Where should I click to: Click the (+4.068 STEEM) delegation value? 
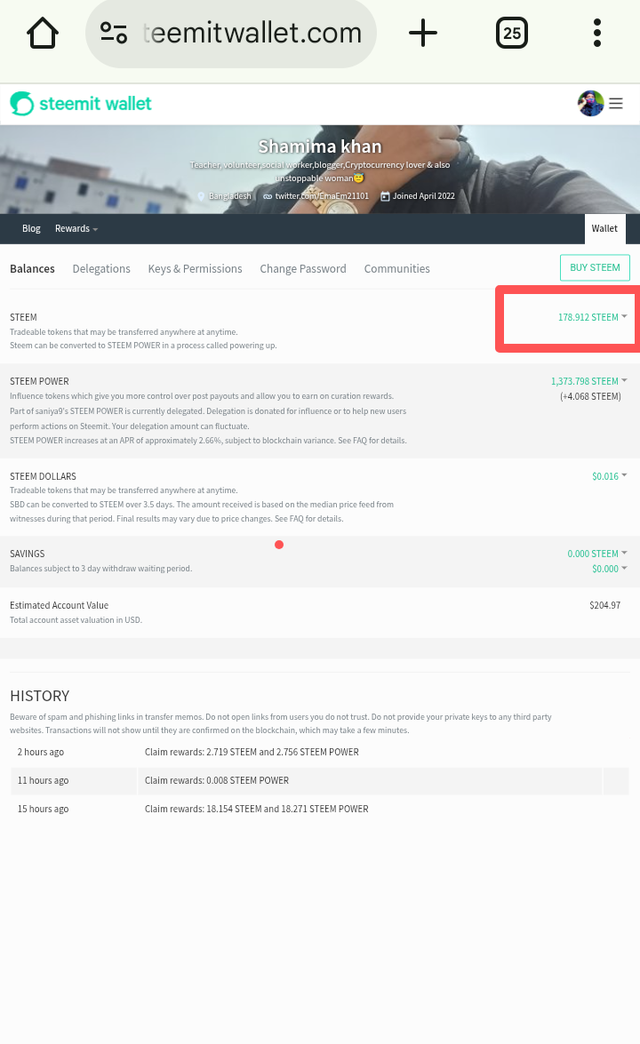[590, 396]
